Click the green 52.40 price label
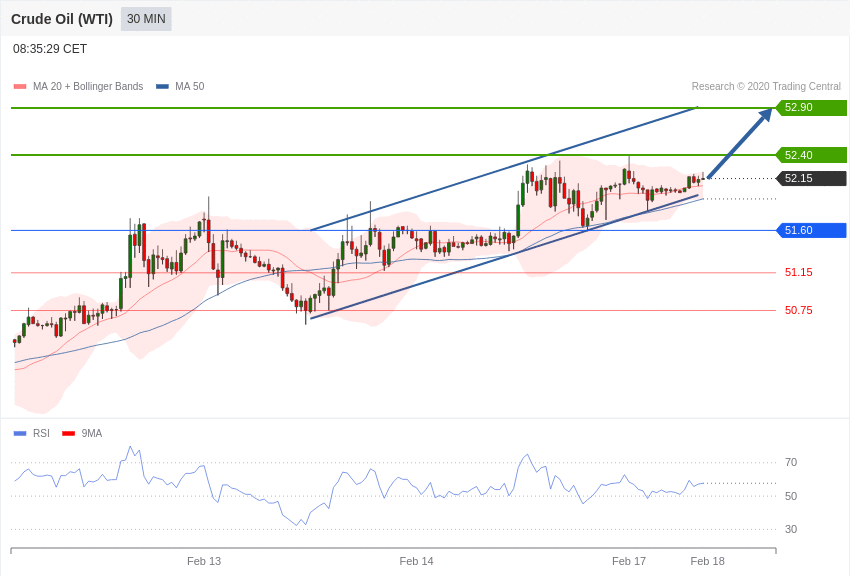The image size is (850, 576). [811, 155]
